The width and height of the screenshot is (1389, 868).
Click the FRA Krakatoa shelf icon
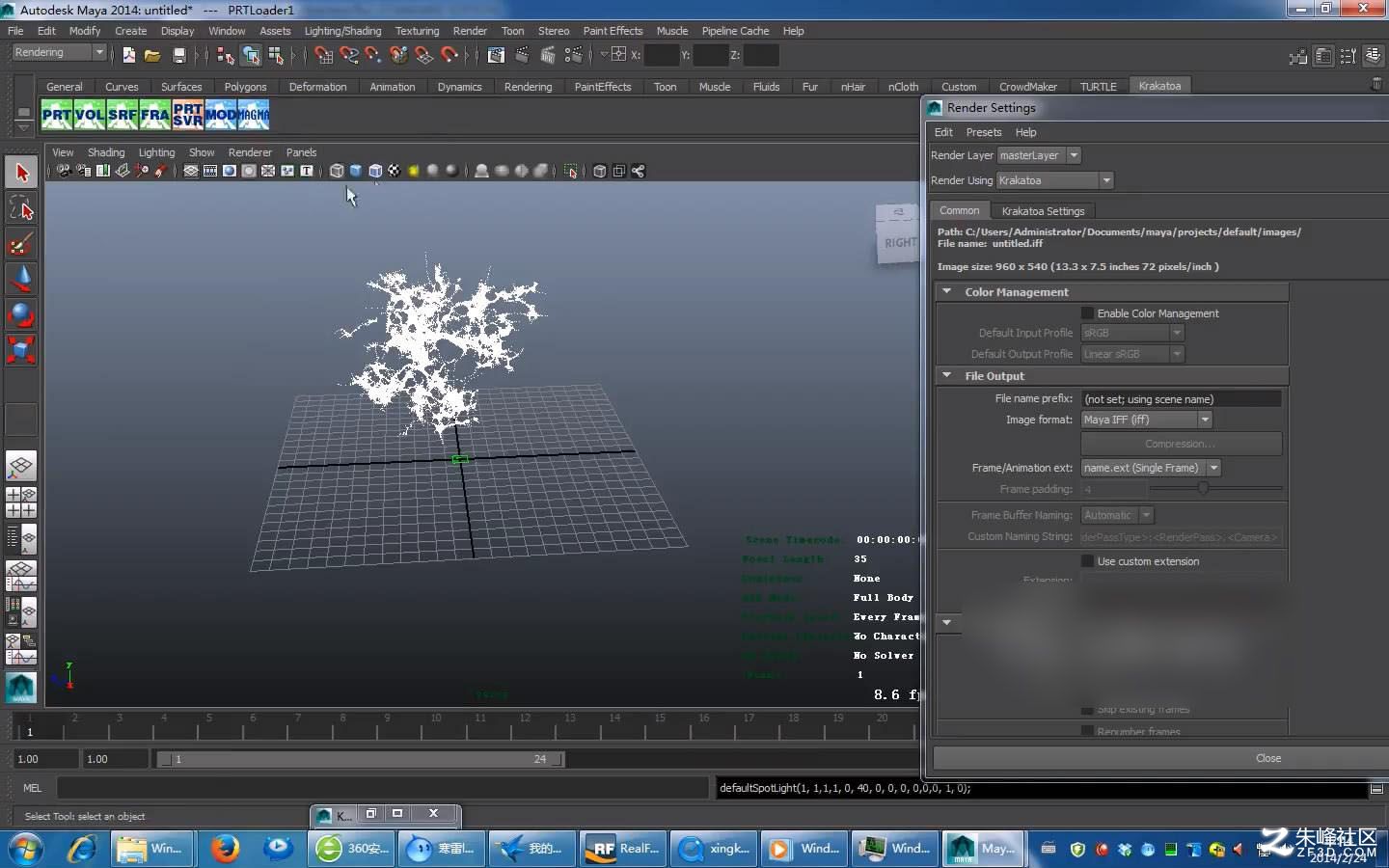click(155, 115)
